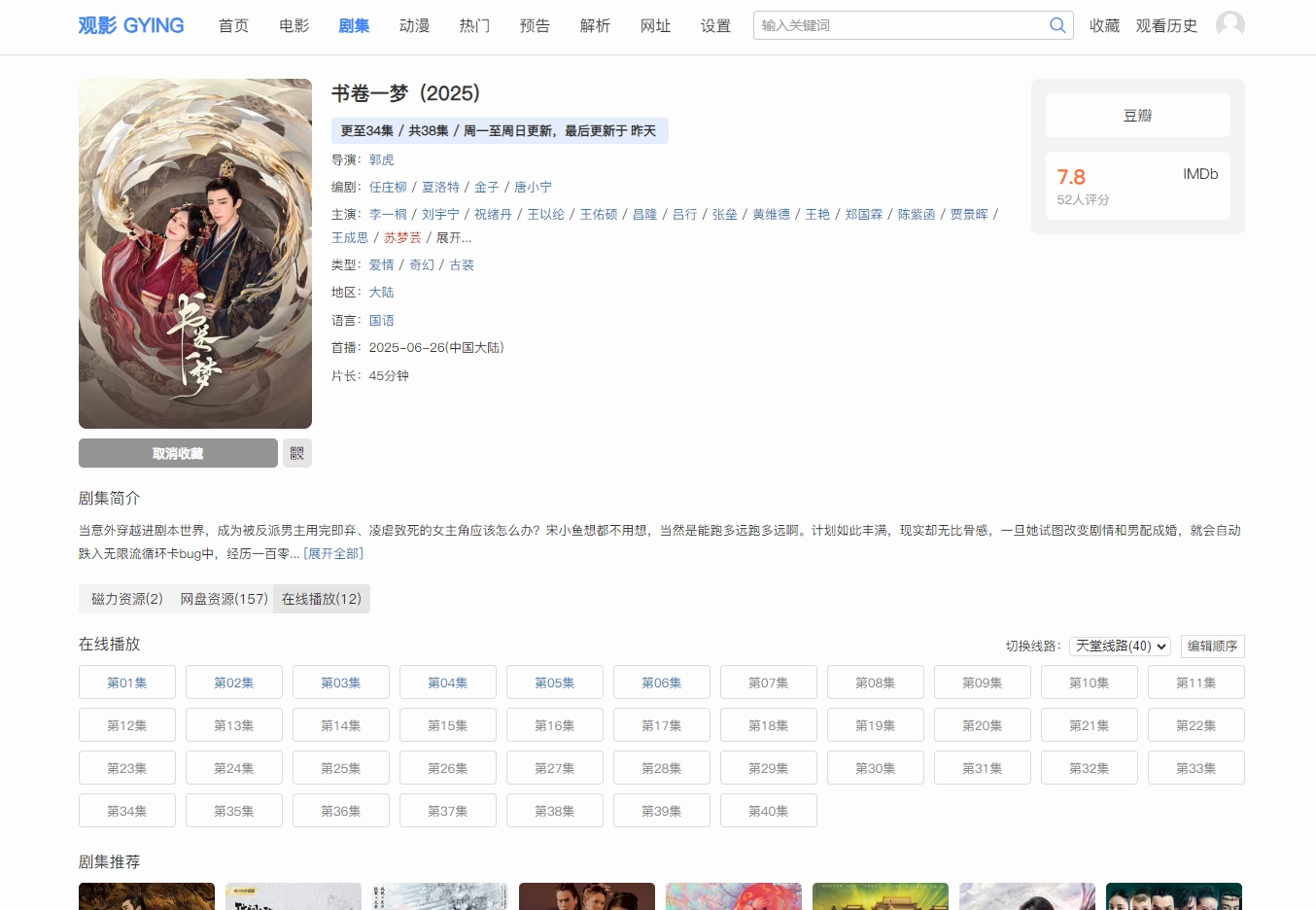Open the 线路 source dropdown 天堂线路(40)
The image size is (1316, 910).
[x=1120, y=646]
